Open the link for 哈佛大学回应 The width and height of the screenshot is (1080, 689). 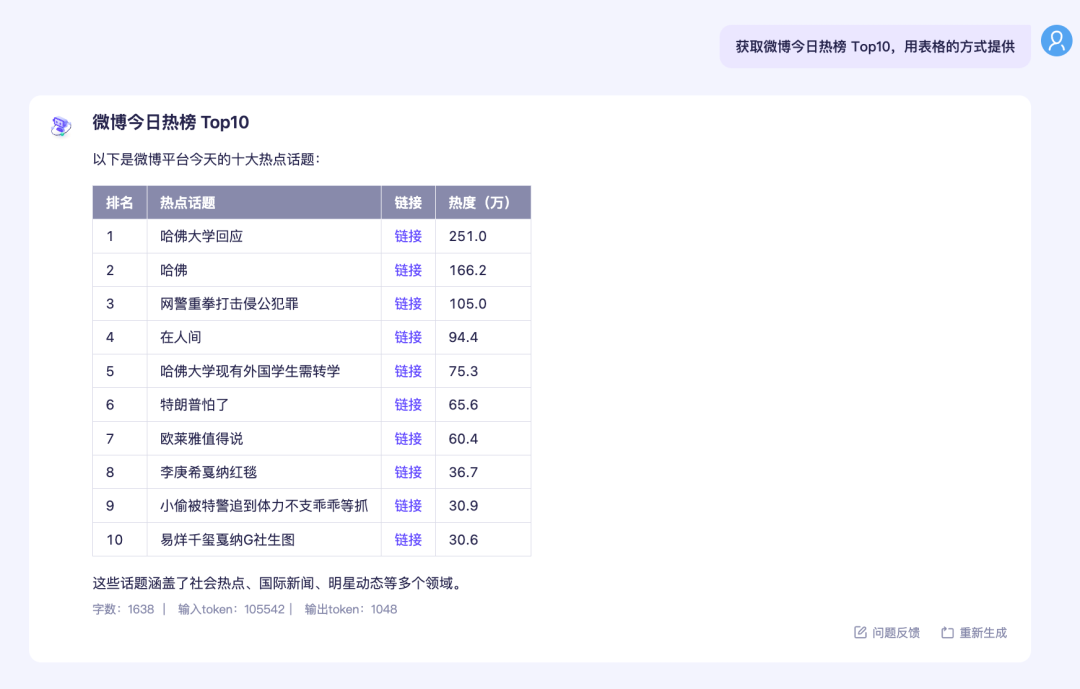click(x=408, y=236)
